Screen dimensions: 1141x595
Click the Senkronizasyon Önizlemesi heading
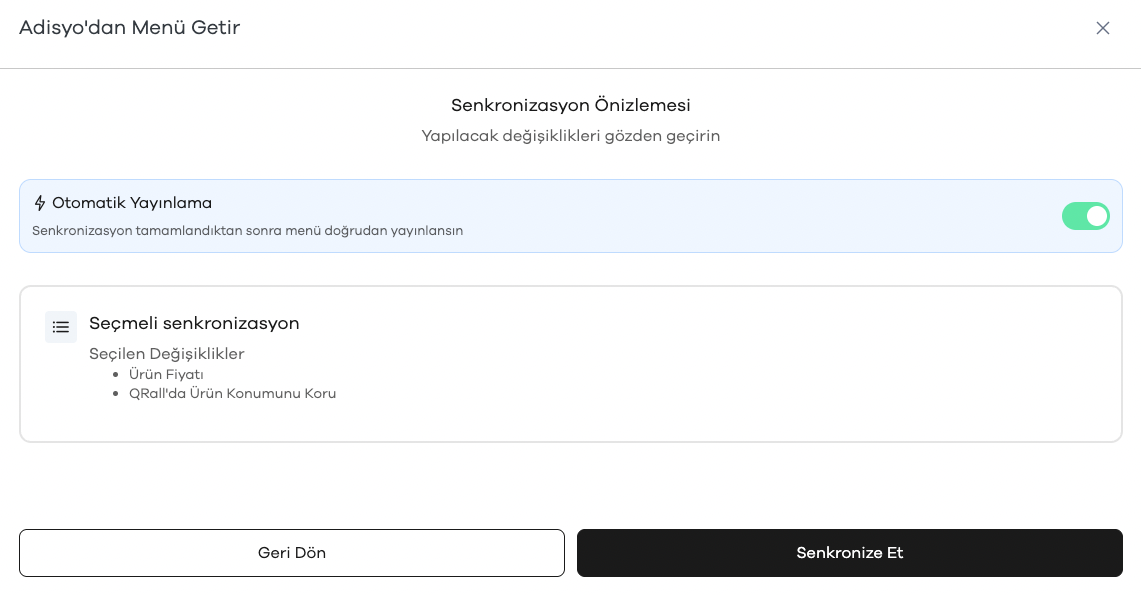pyautogui.click(x=570, y=105)
